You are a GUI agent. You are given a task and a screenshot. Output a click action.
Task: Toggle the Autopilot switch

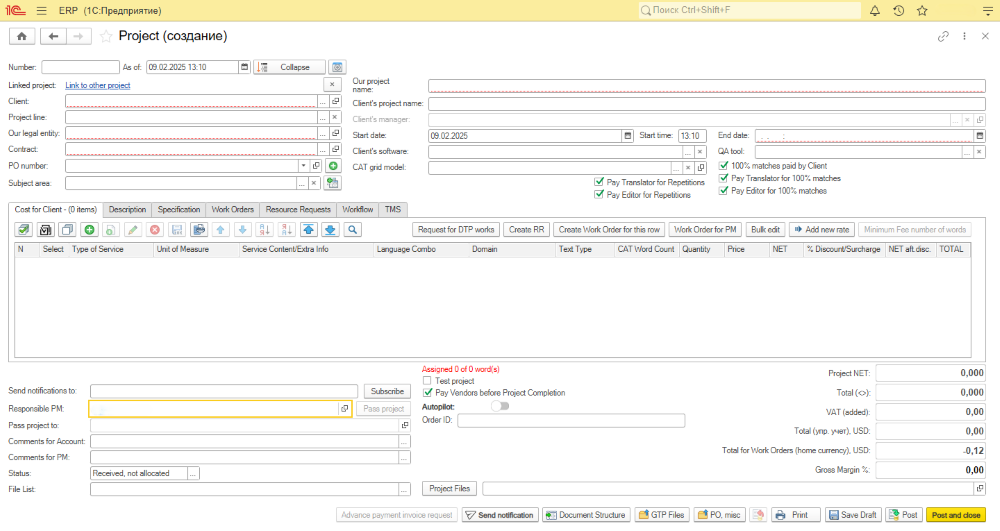[x=499, y=406]
